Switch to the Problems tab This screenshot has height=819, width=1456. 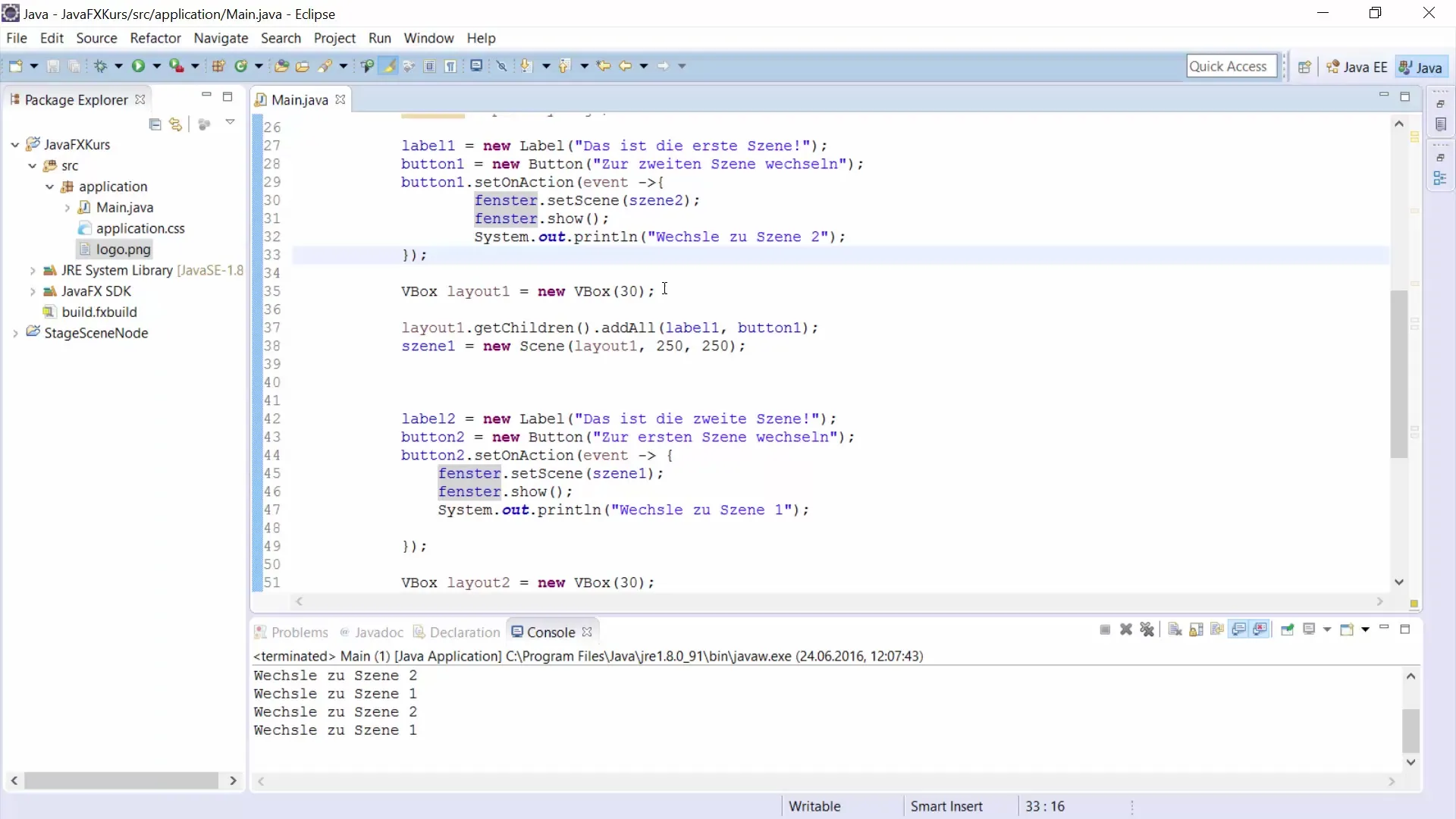[291, 632]
